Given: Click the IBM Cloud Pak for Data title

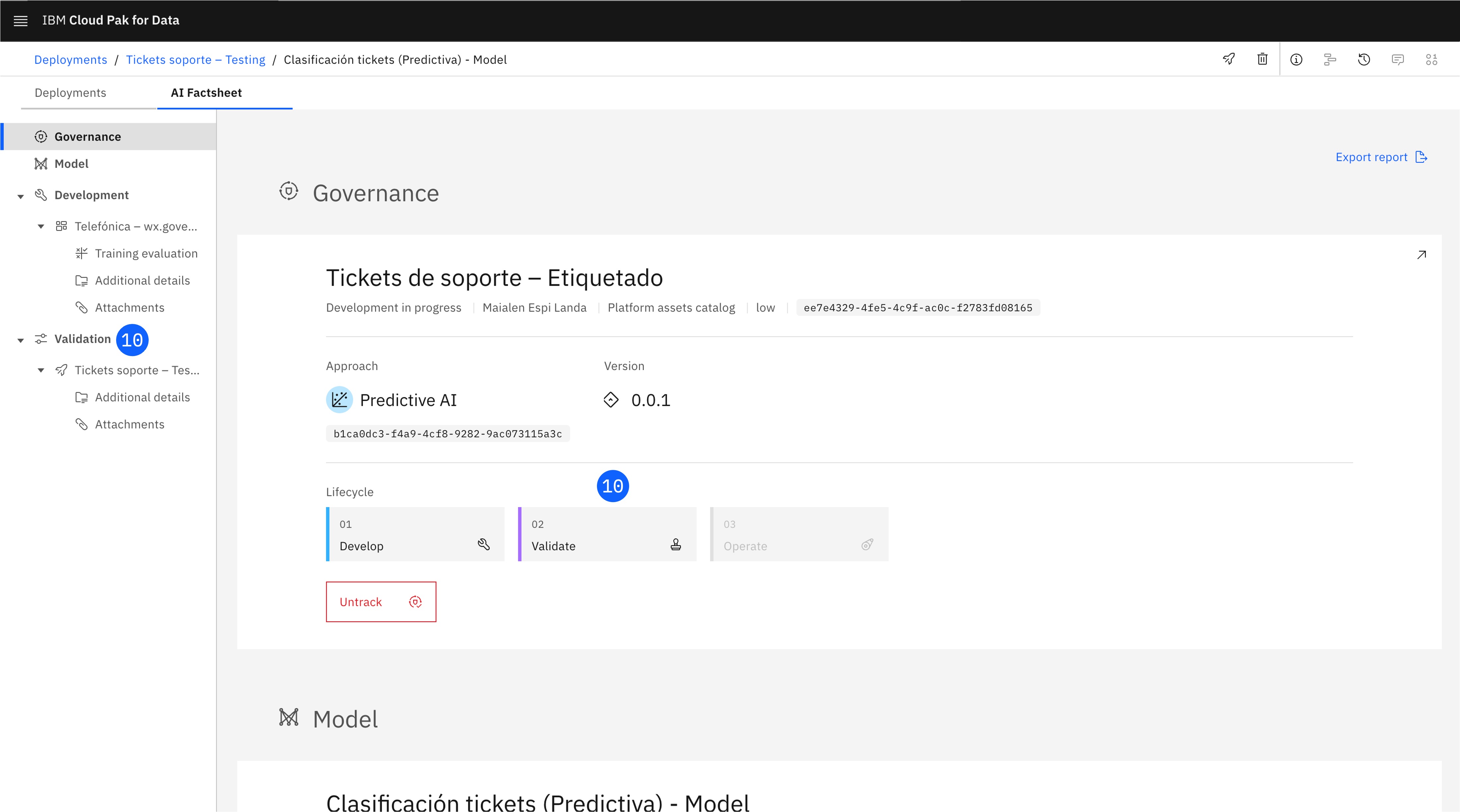Looking at the screenshot, I should point(110,20).
